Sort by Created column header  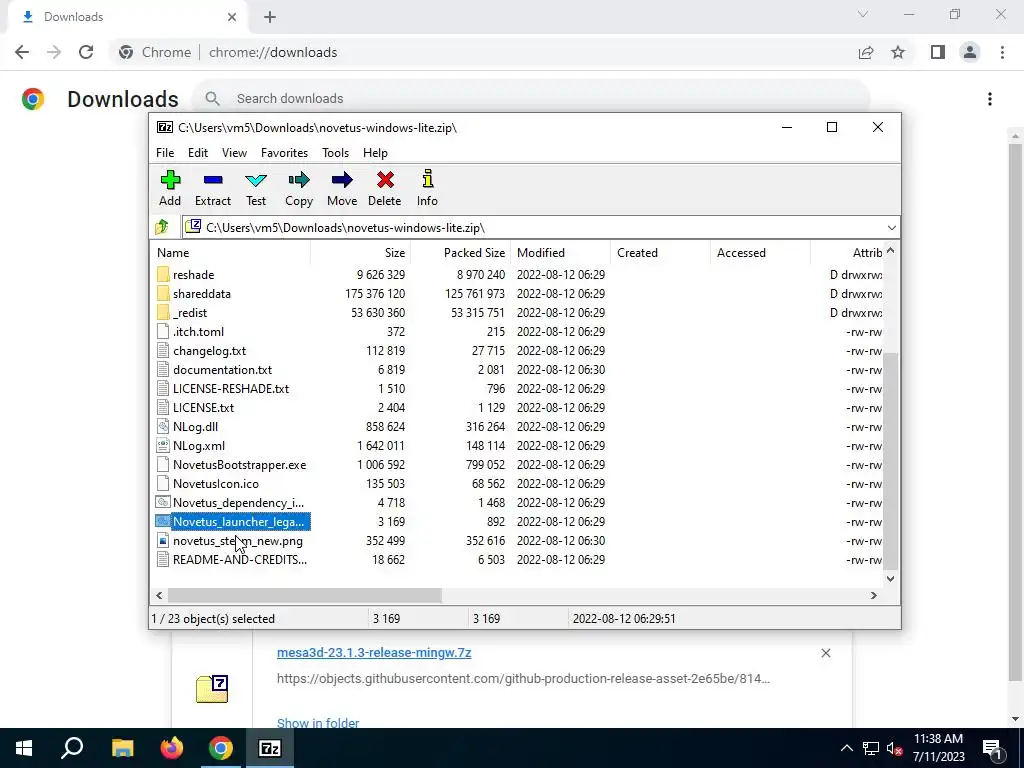[660, 253]
